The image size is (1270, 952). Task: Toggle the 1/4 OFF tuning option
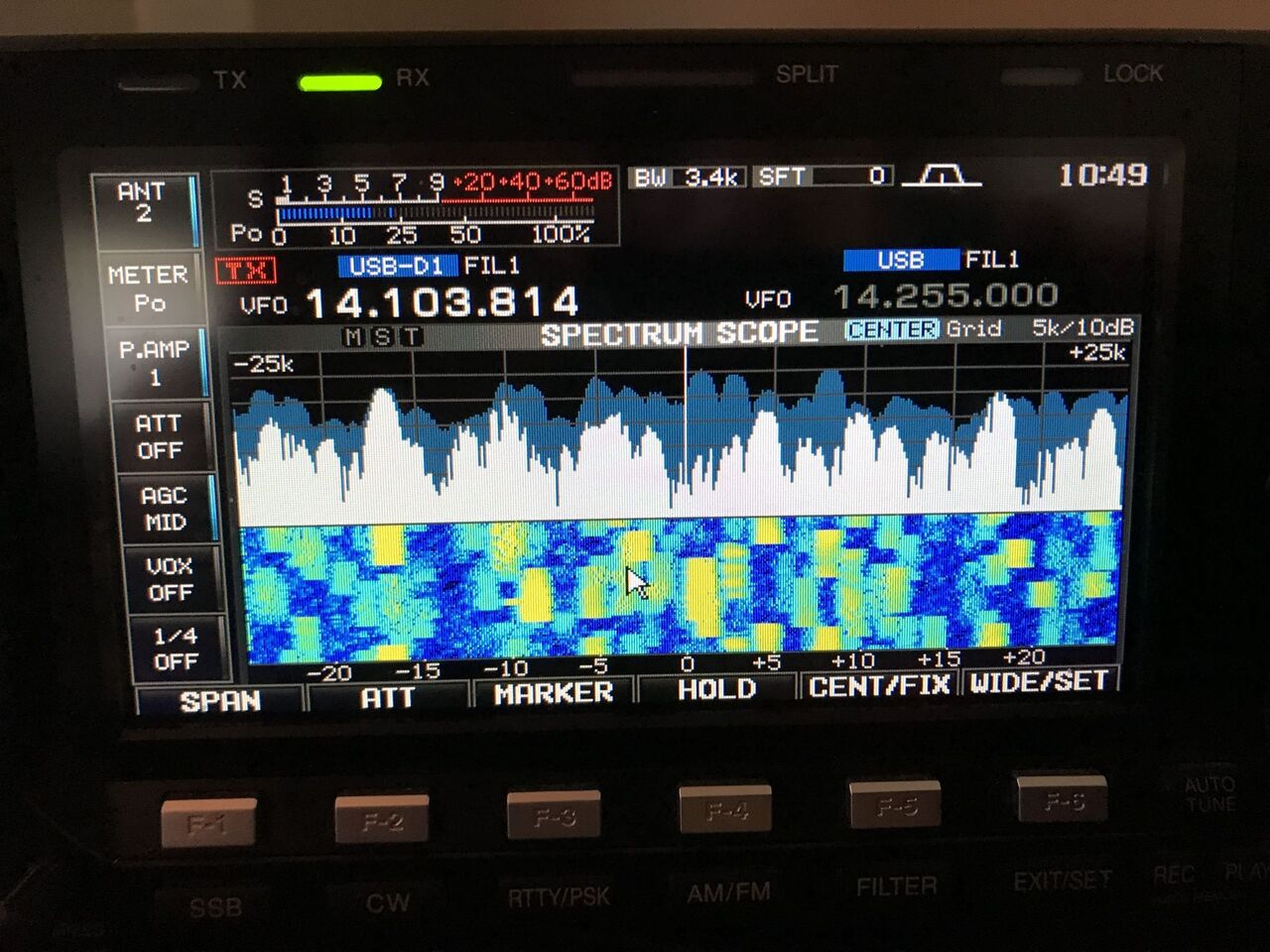[176, 649]
